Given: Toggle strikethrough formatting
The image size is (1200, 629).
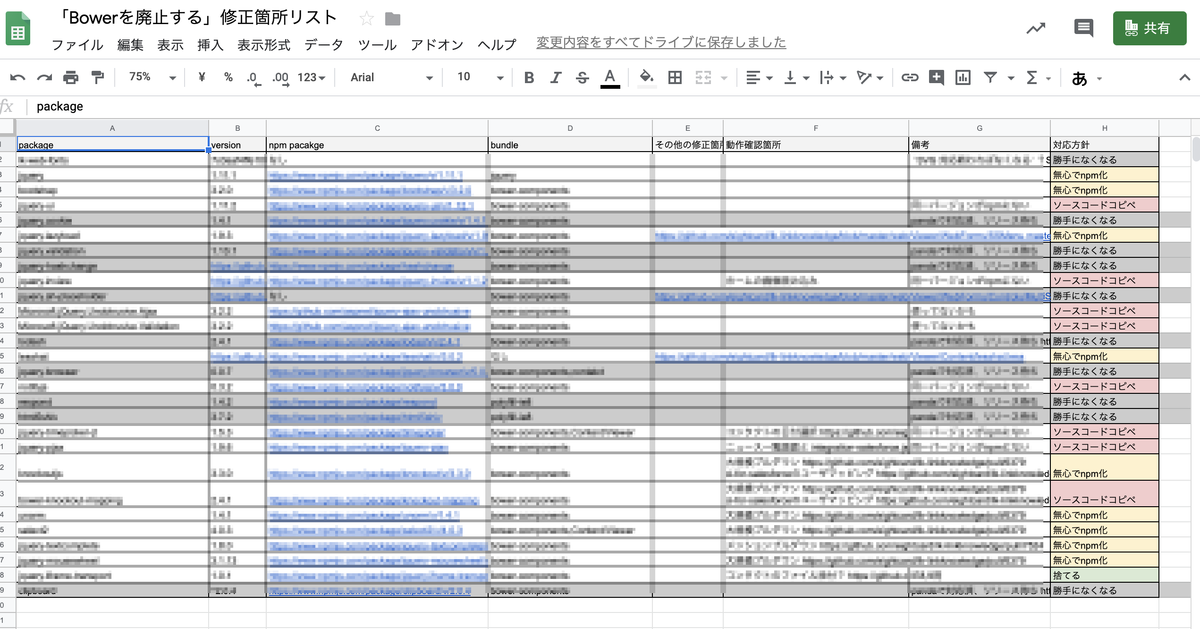Looking at the screenshot, I should (582, 77).
